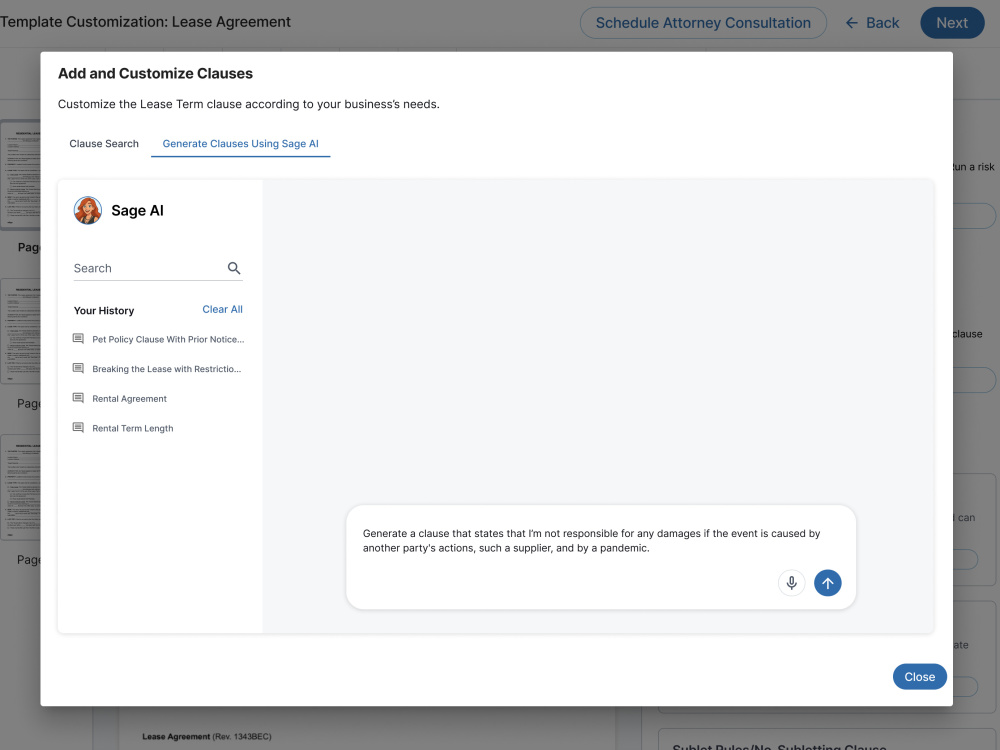Close the Add and Customize Clauses dialog

pos(919,677)
